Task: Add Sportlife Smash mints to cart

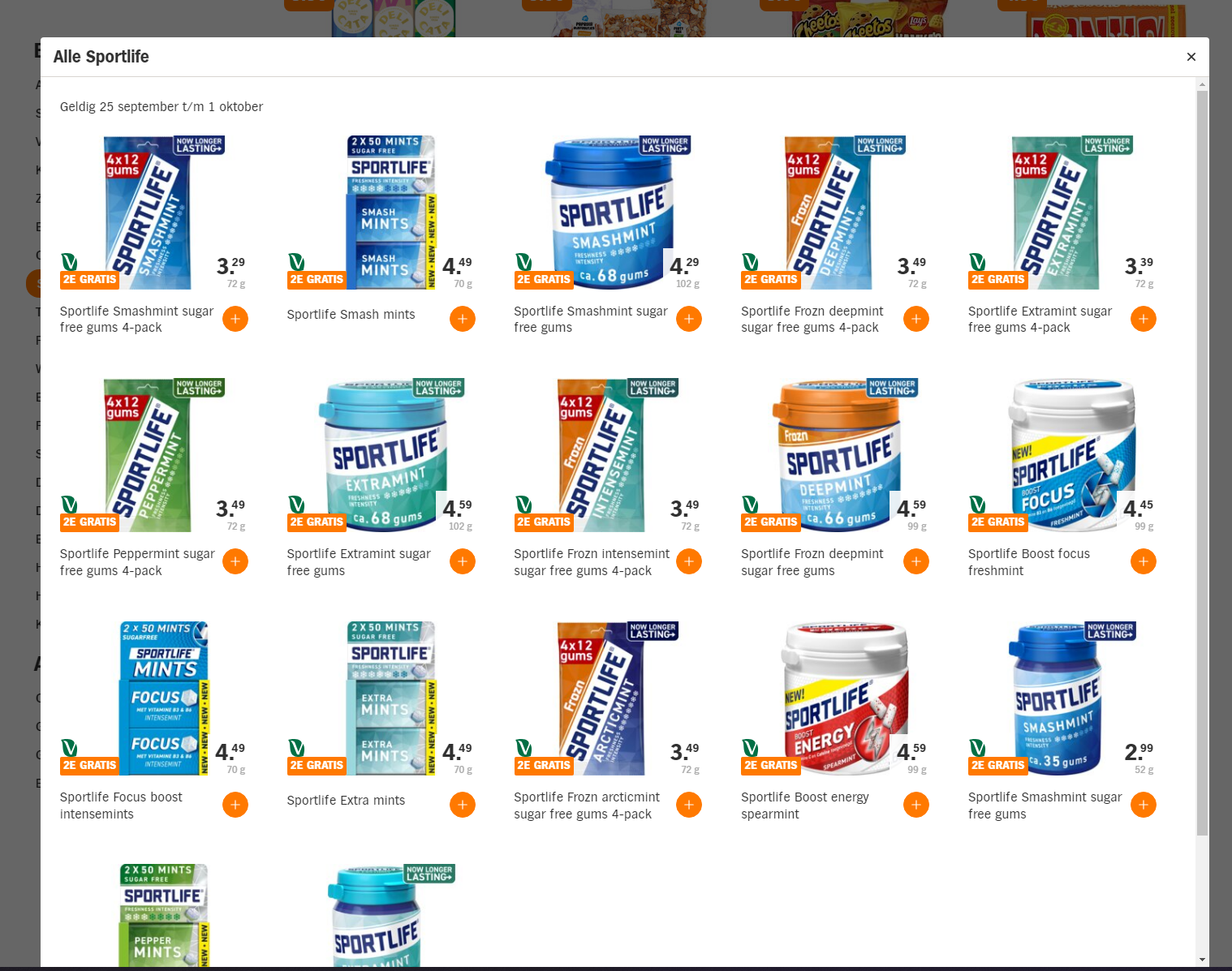Action: [462, 319]
